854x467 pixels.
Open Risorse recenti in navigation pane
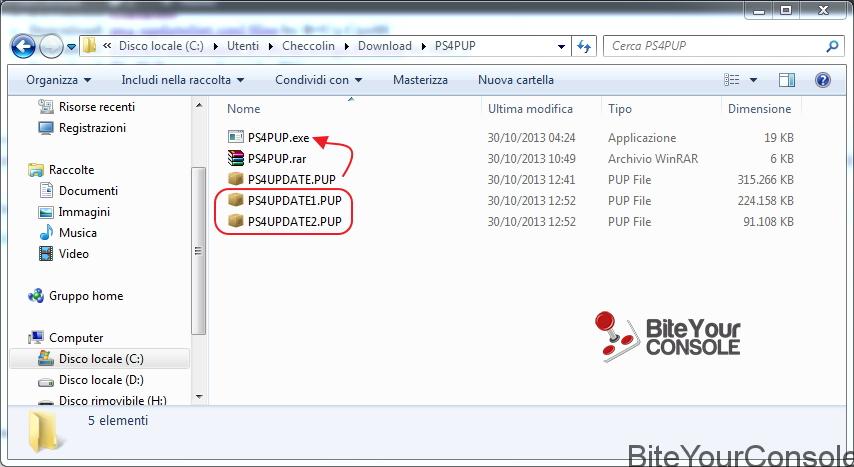tap(97, 107)
